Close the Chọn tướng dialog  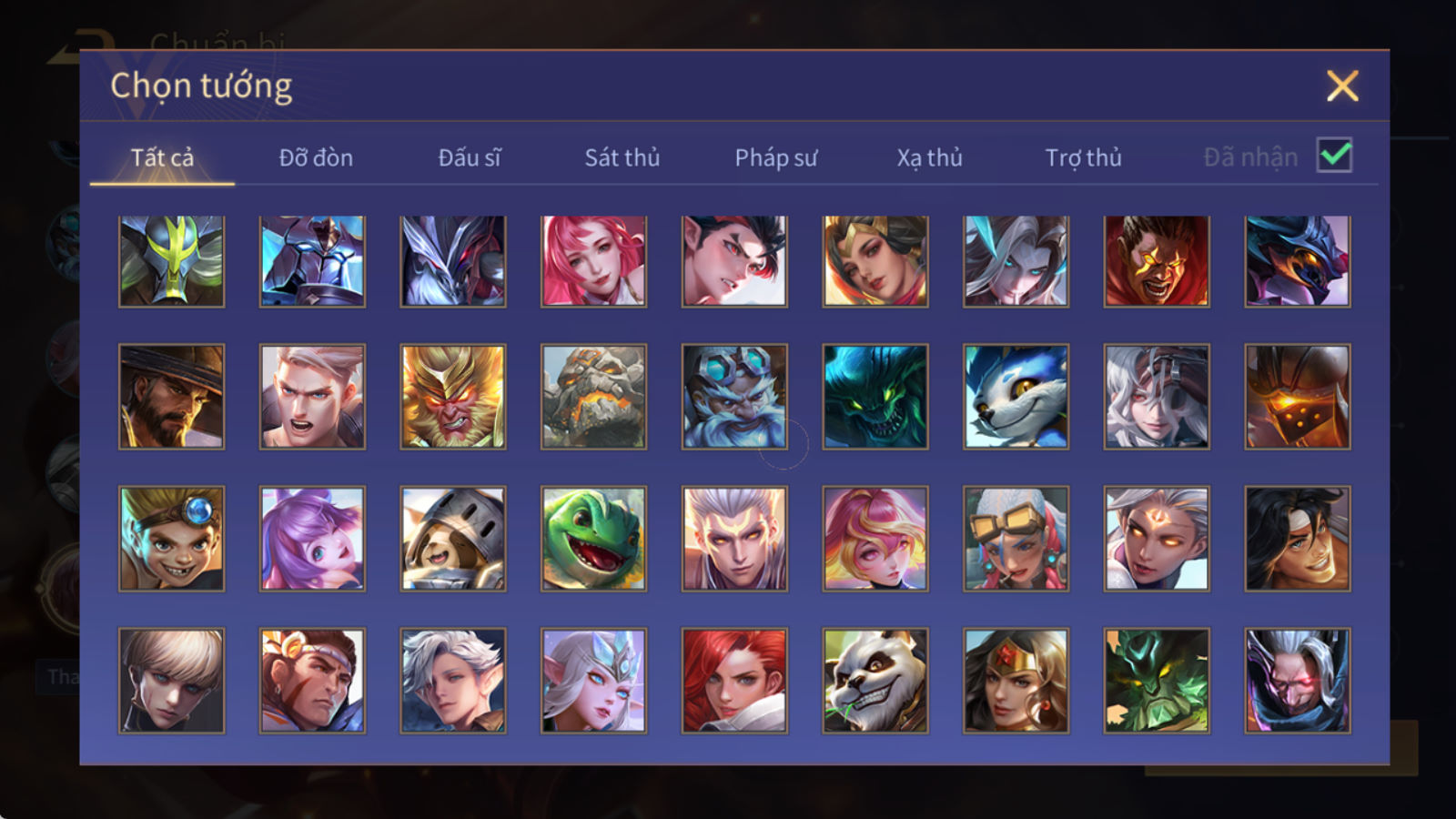click(1342, 86)
